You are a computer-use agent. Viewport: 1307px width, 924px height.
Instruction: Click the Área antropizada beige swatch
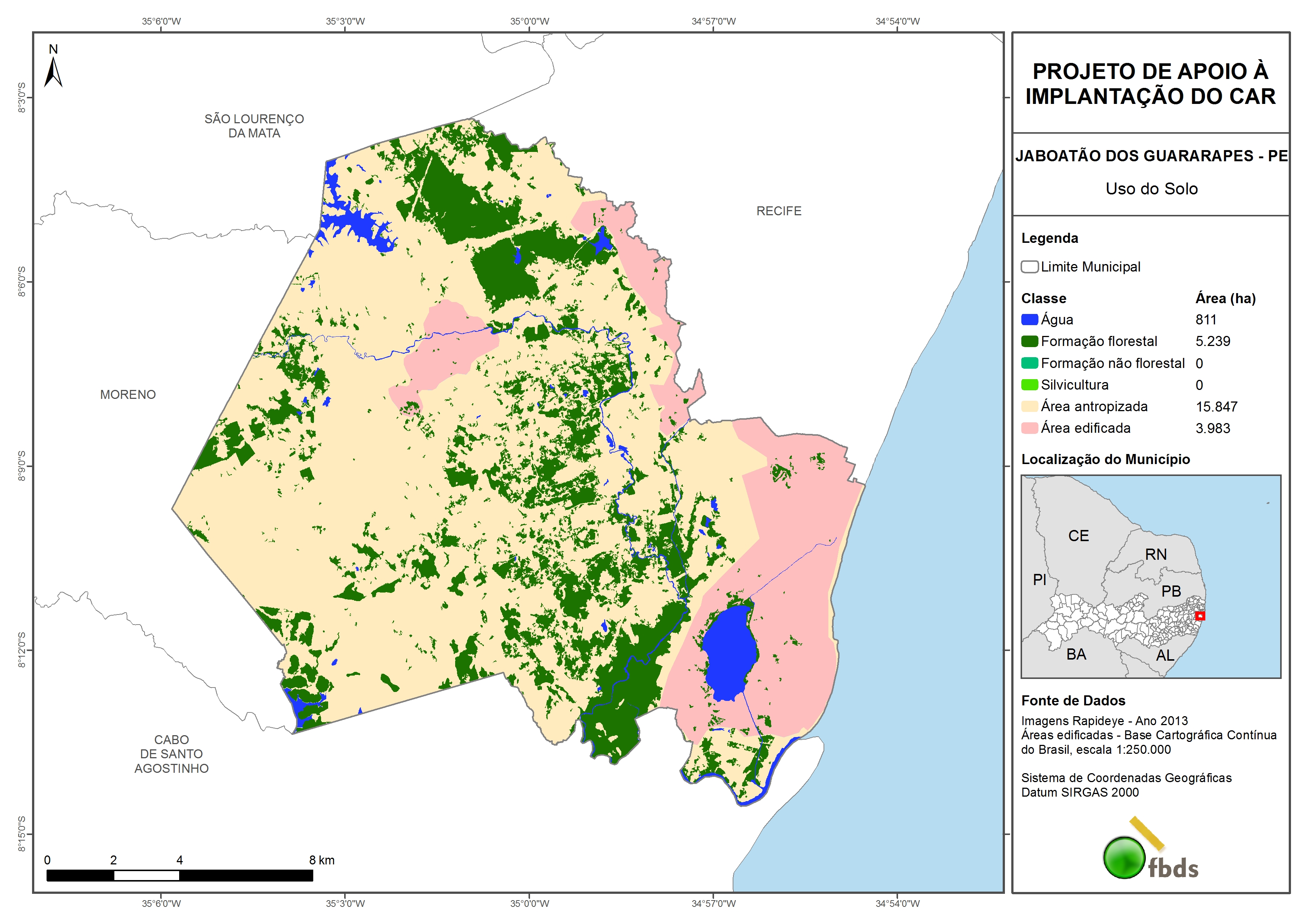click(x=1029, y=406)
